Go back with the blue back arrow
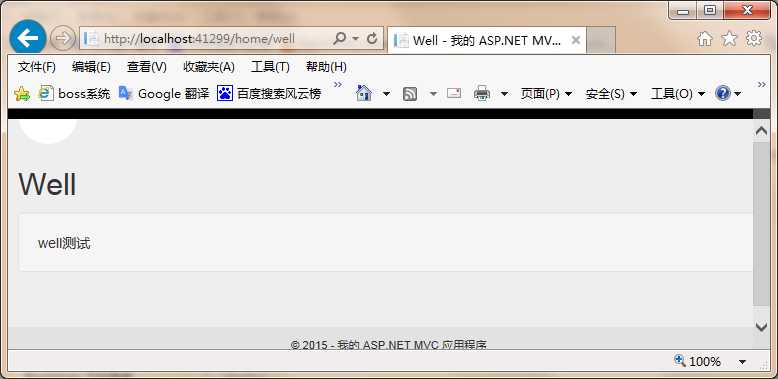The height and width of the screenshot is (379, 778). [x=28, y=38]
